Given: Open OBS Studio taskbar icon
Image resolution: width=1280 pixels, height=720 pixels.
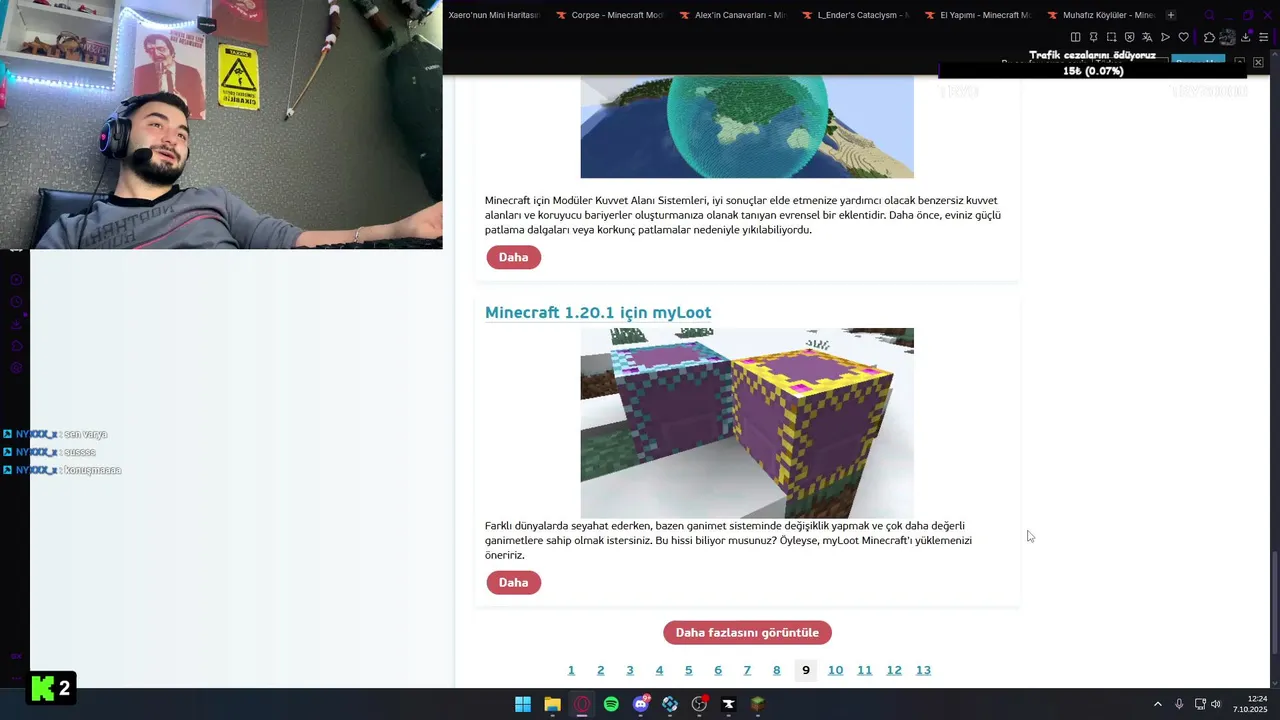Looking at the screenshot, I should click(699, 704).
